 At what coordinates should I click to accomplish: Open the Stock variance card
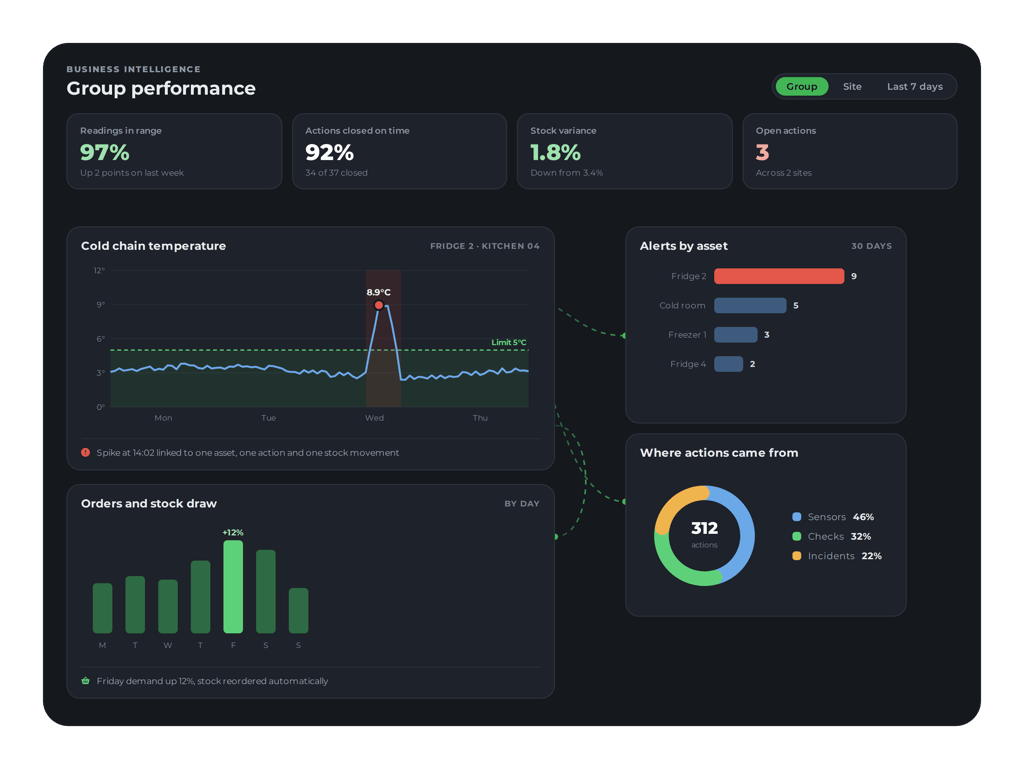tap(624, 151)
